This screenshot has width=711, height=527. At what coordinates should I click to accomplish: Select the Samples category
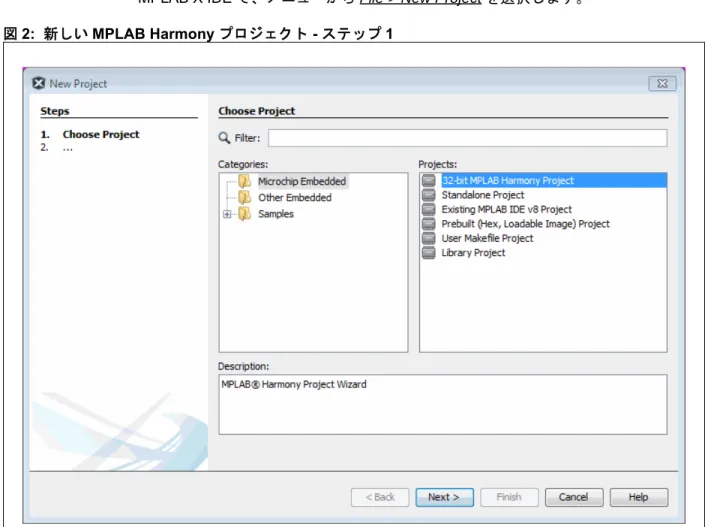pos(276,214)
